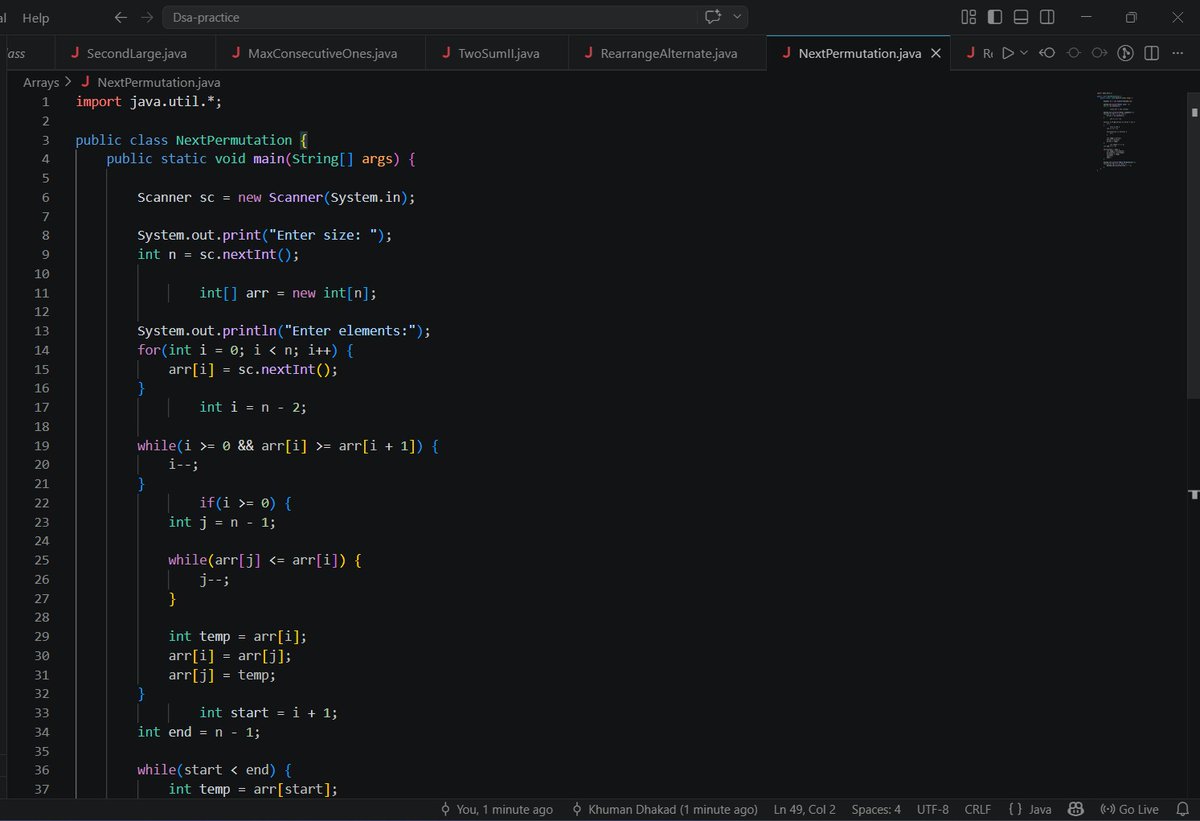1200x821 pixels.
Task: Open the Dsa-practice command center search
Action: point(429,17)
